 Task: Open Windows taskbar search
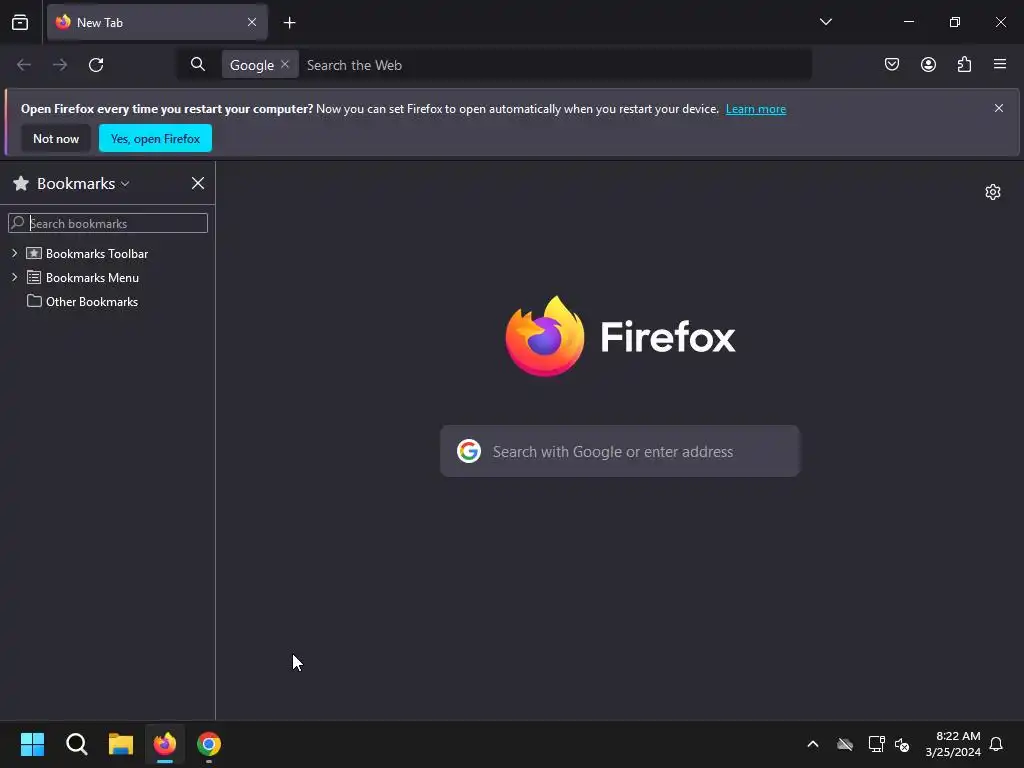coord(76,744)
